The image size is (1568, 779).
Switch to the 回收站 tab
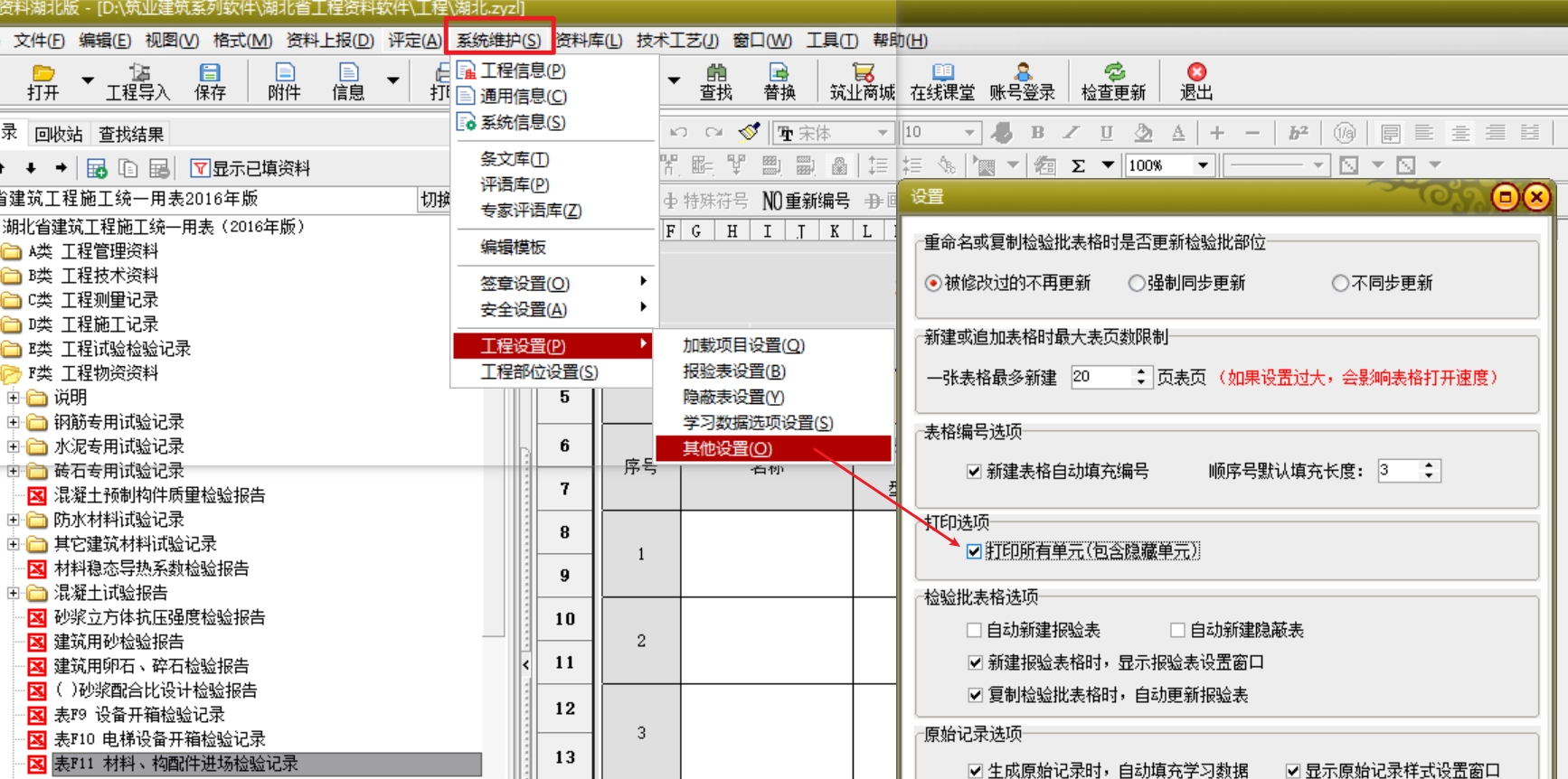point(59,134)
